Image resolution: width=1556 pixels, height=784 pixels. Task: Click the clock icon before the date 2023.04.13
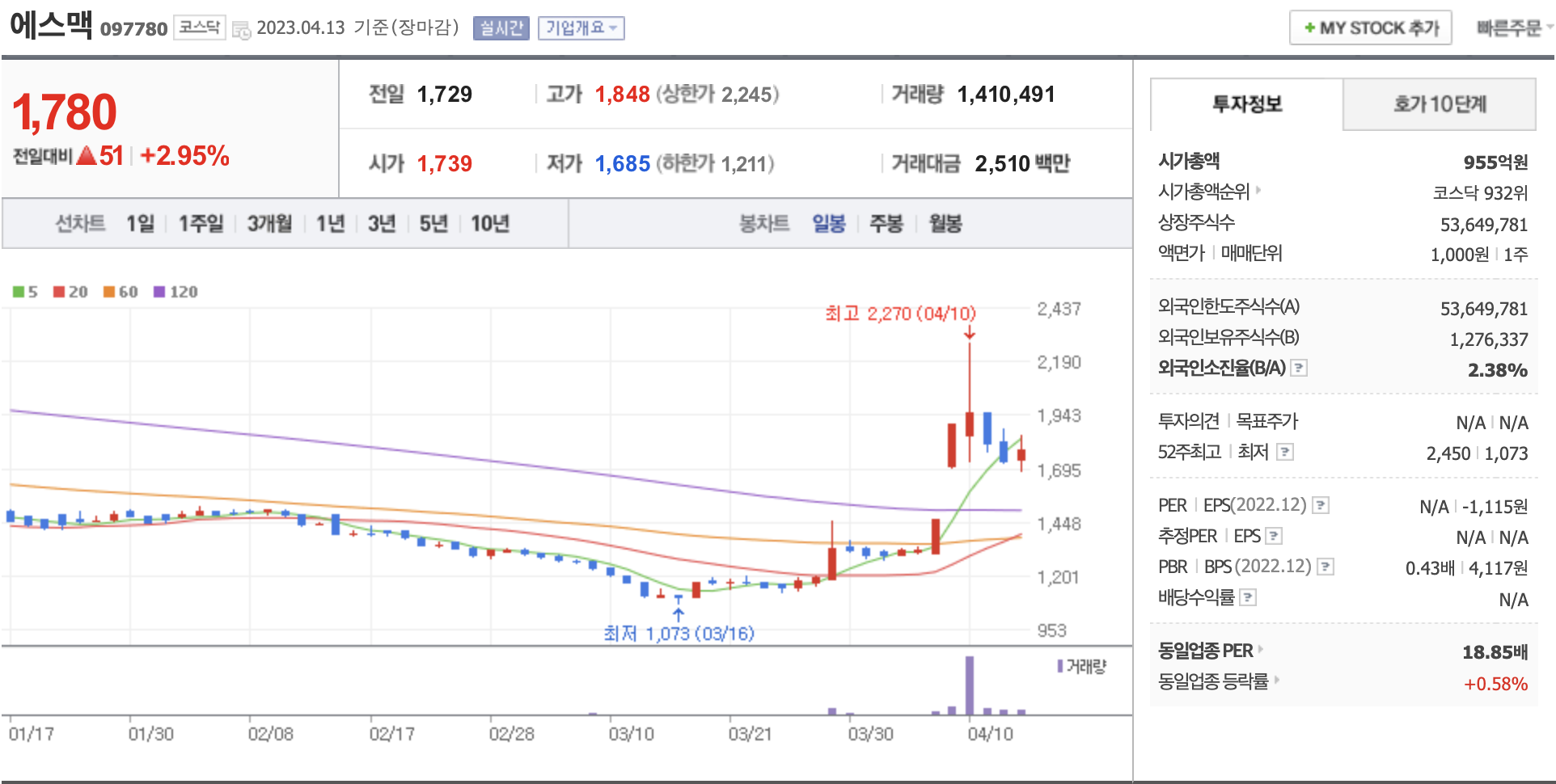click(x=241, y=30)
